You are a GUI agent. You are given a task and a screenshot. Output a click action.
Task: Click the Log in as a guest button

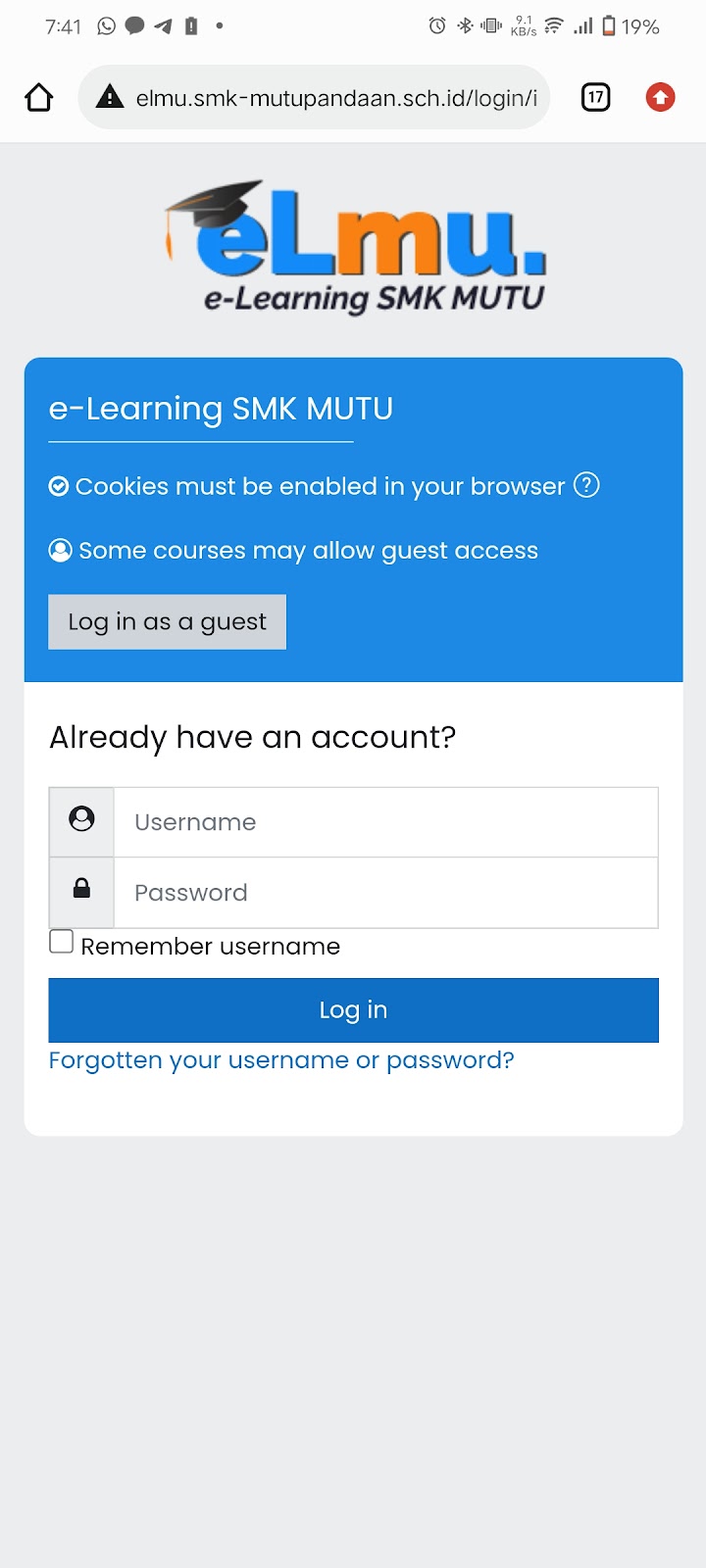tap(168, 621)
